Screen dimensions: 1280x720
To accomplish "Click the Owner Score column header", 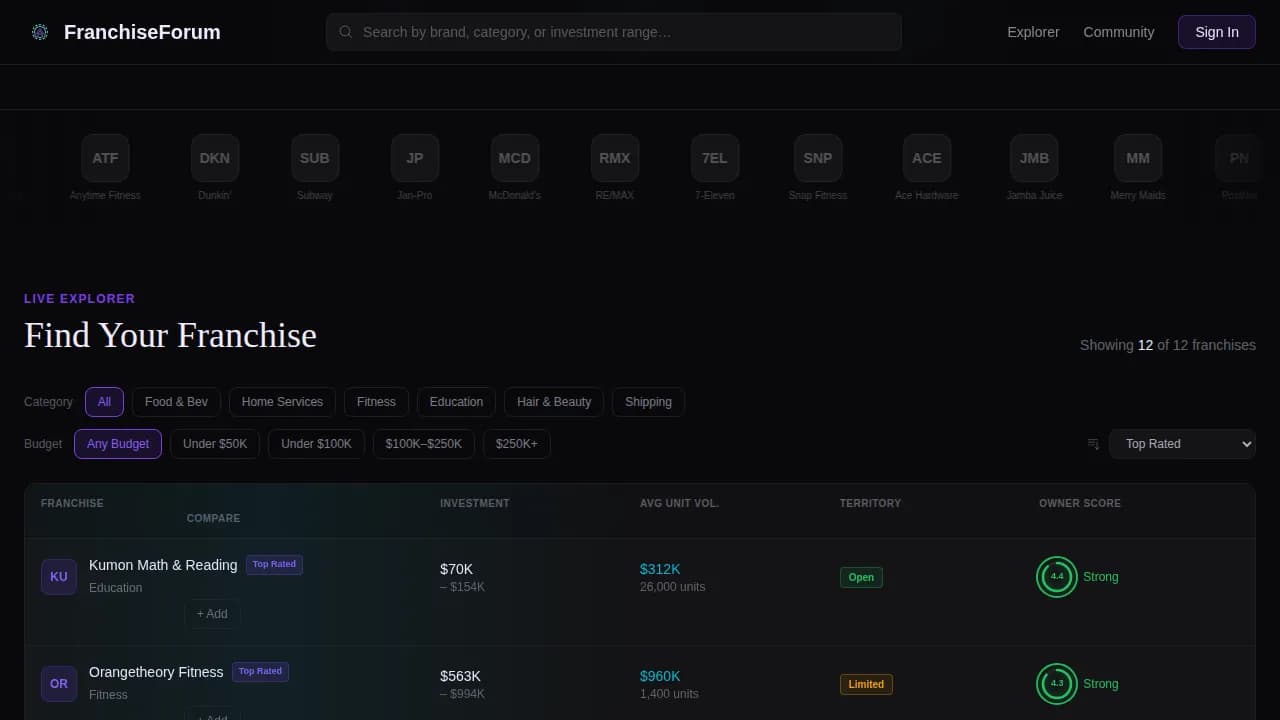I will click(x=1080, y=503).
